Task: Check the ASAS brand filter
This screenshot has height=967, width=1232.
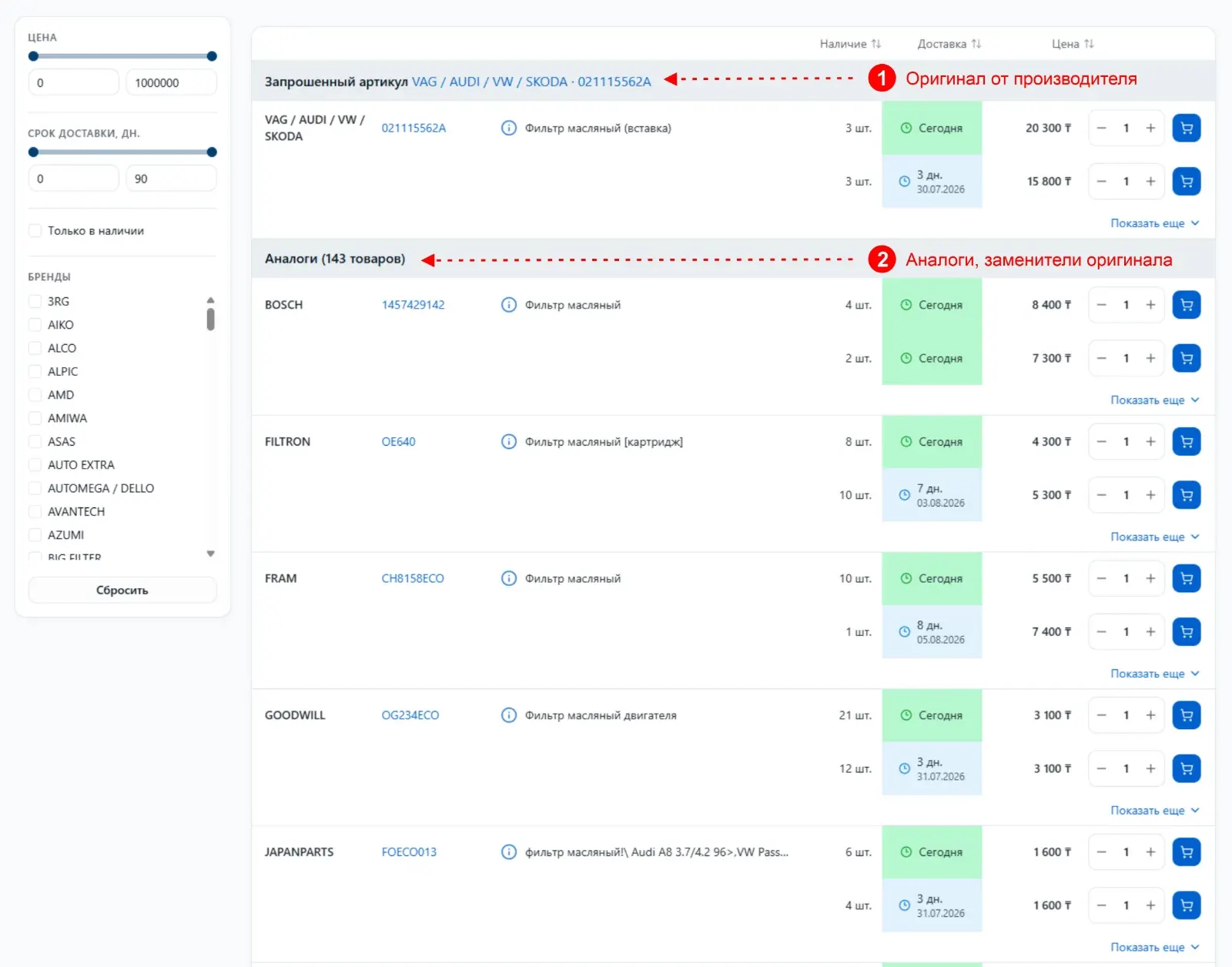Action: [35, 442]
